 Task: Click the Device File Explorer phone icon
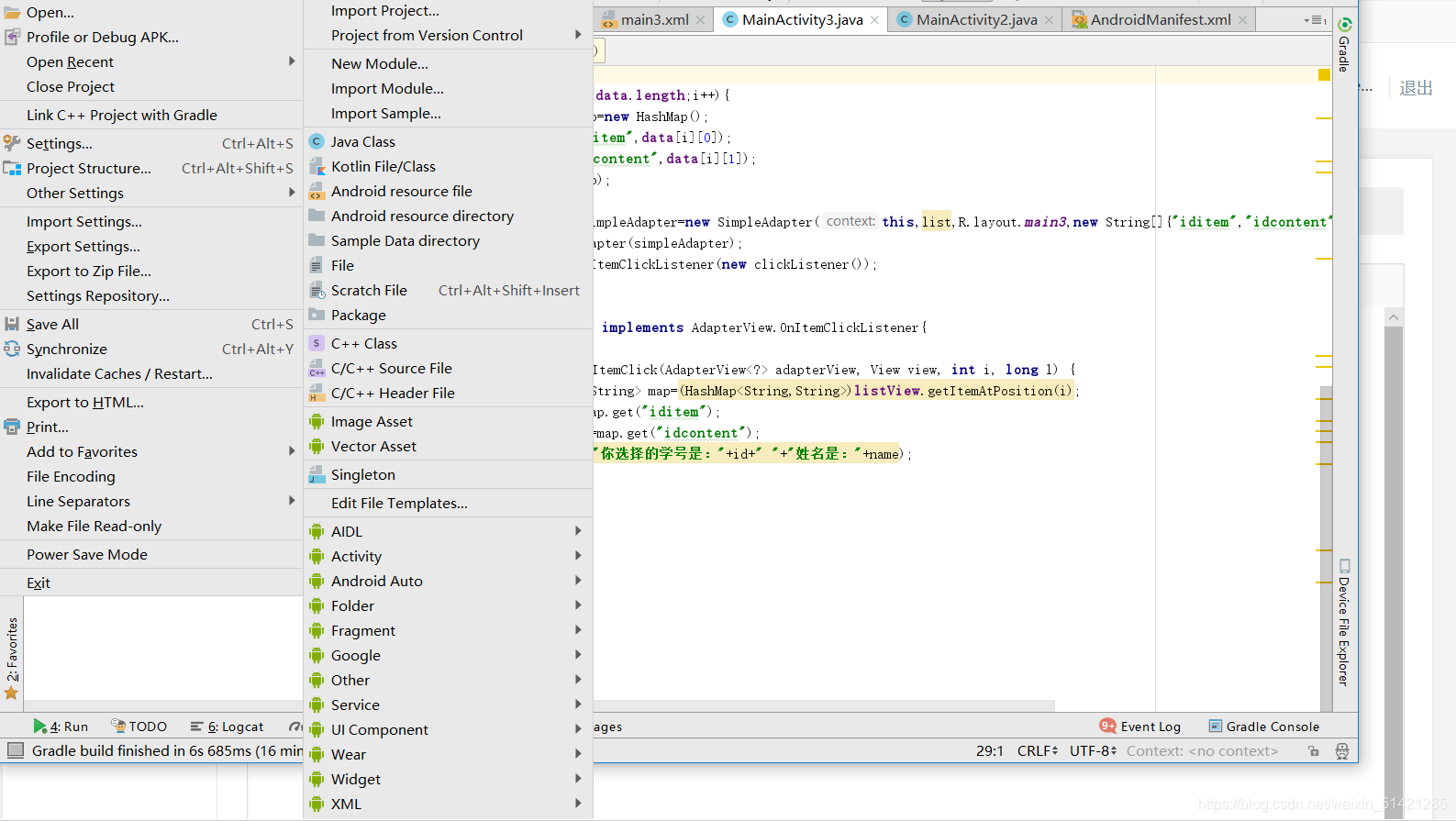pyautogui.click(x=1345, y=566)
